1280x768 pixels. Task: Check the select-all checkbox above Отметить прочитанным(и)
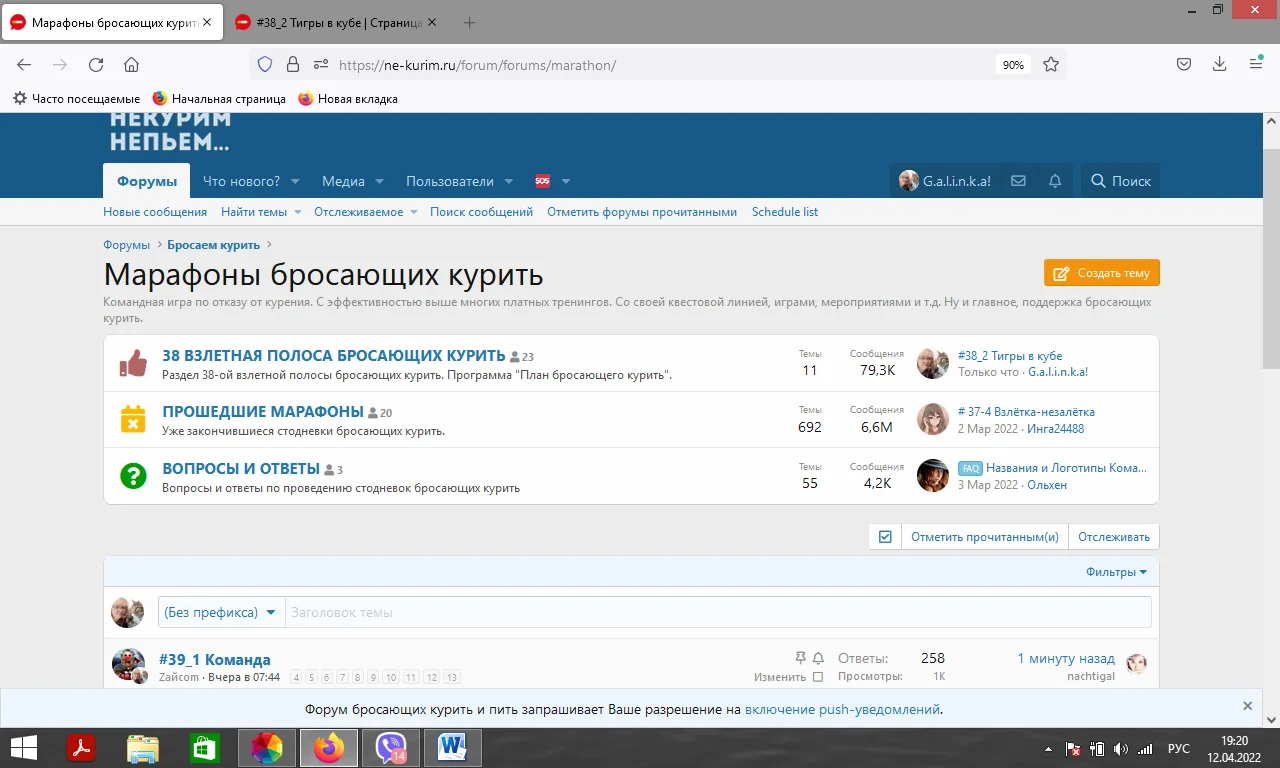[x=884, y=536]
